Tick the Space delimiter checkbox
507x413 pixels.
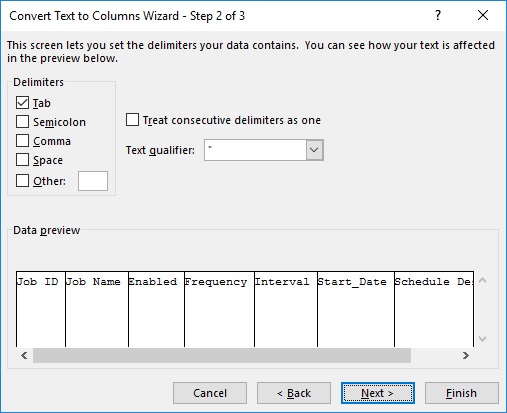tap(22, 160)
